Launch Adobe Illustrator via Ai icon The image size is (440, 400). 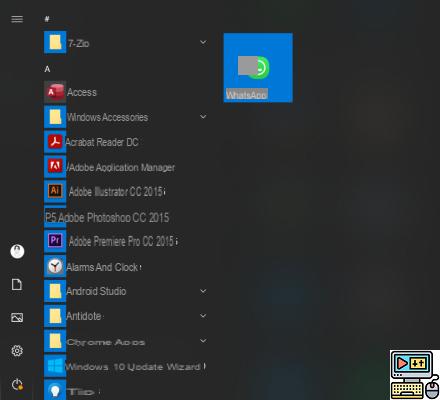[x=55, y=191]
